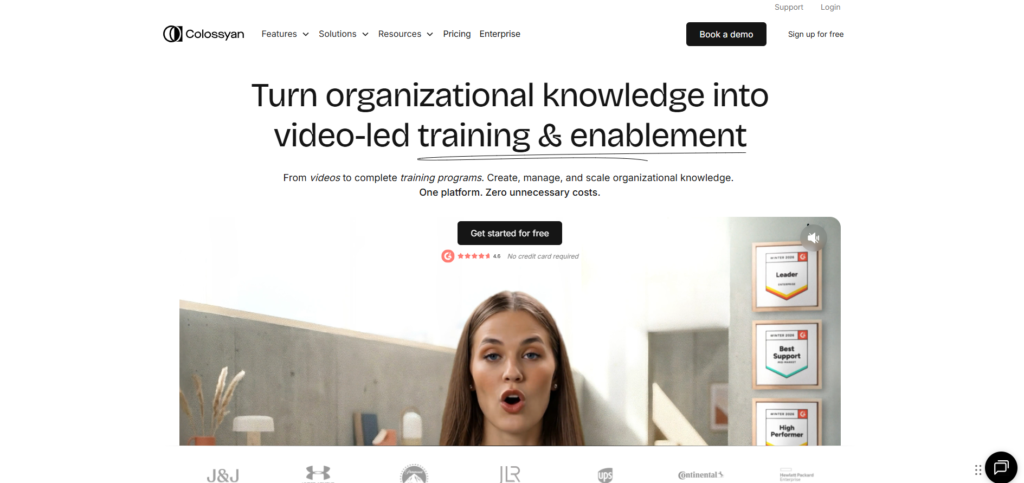Click the Under Armour logo
Image resolution: width=1024 pixels, height=483 pixels.
[318, 475]
